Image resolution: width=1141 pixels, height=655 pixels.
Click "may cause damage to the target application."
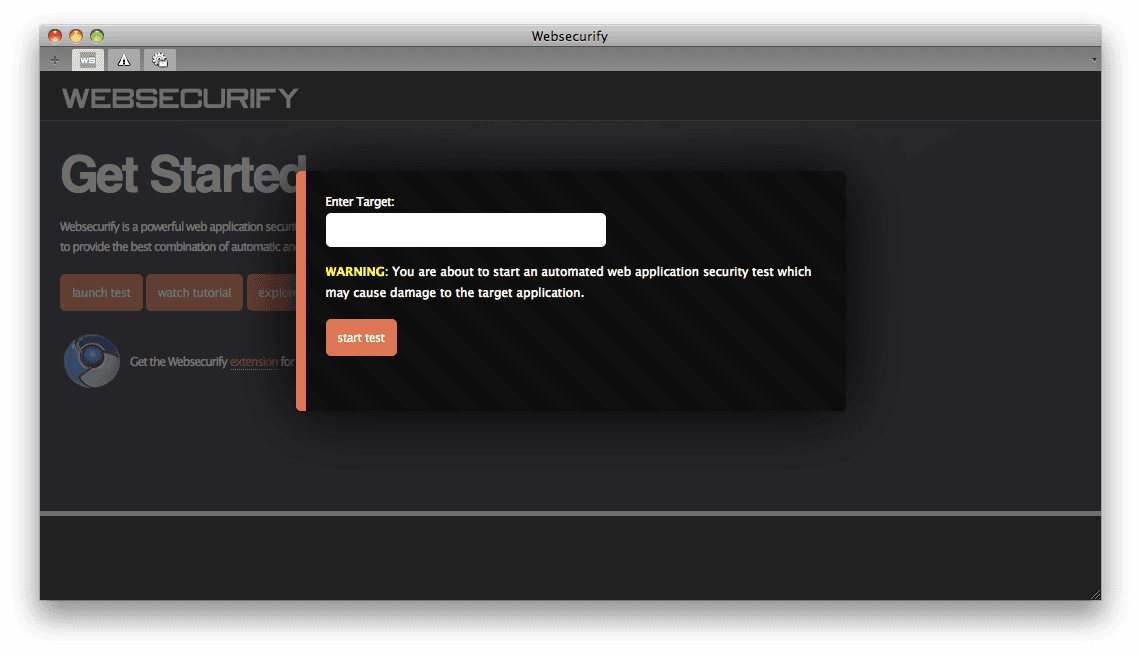455,293
